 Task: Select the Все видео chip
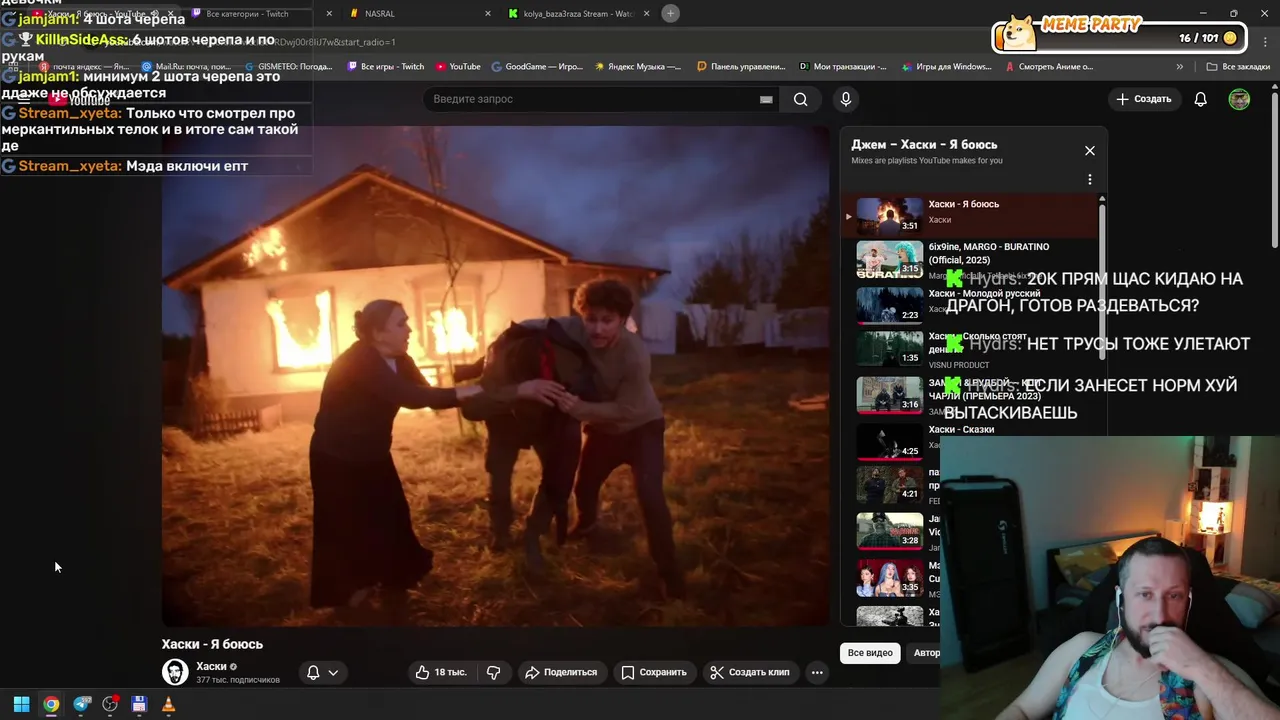click(x=870, y=653)
